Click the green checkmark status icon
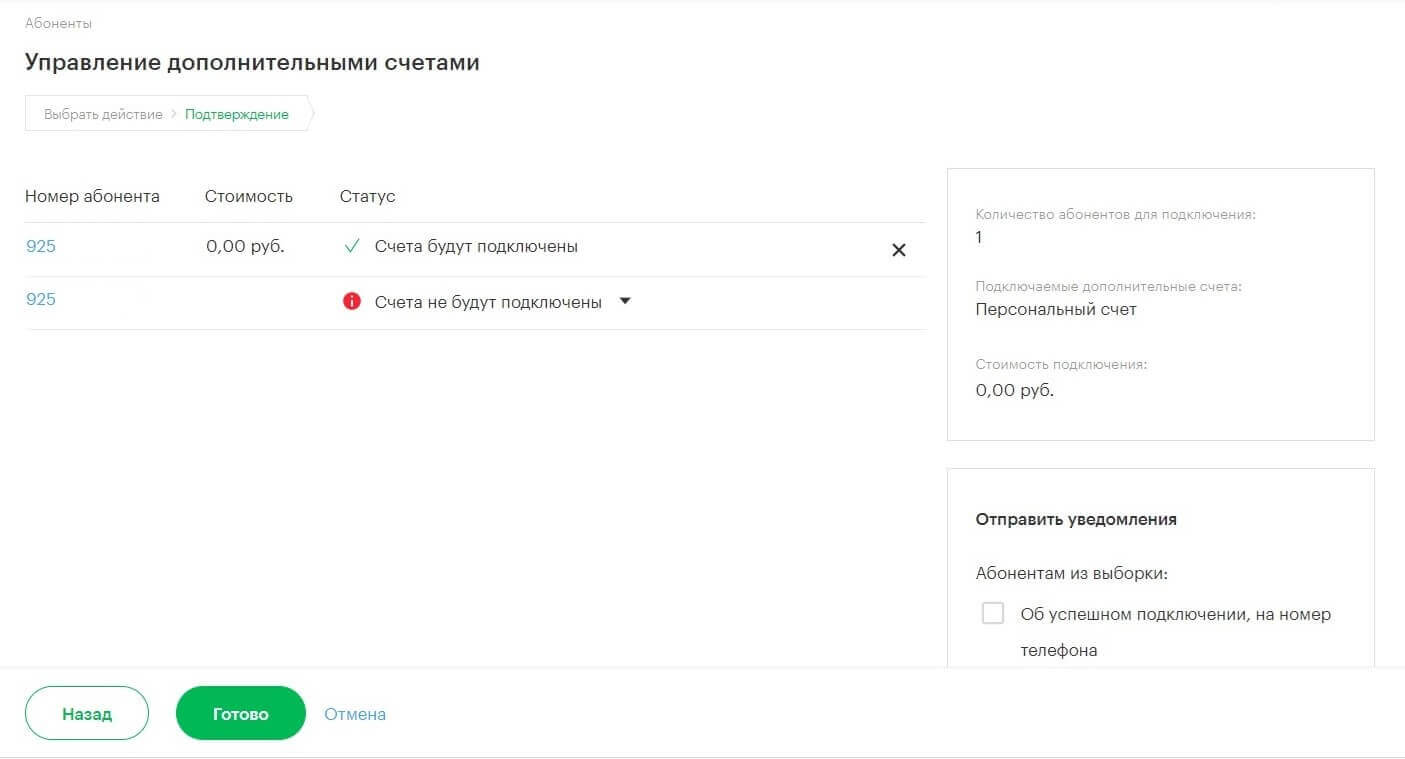1405x759 pixels. pyautogui.click(x=351, y=247)
